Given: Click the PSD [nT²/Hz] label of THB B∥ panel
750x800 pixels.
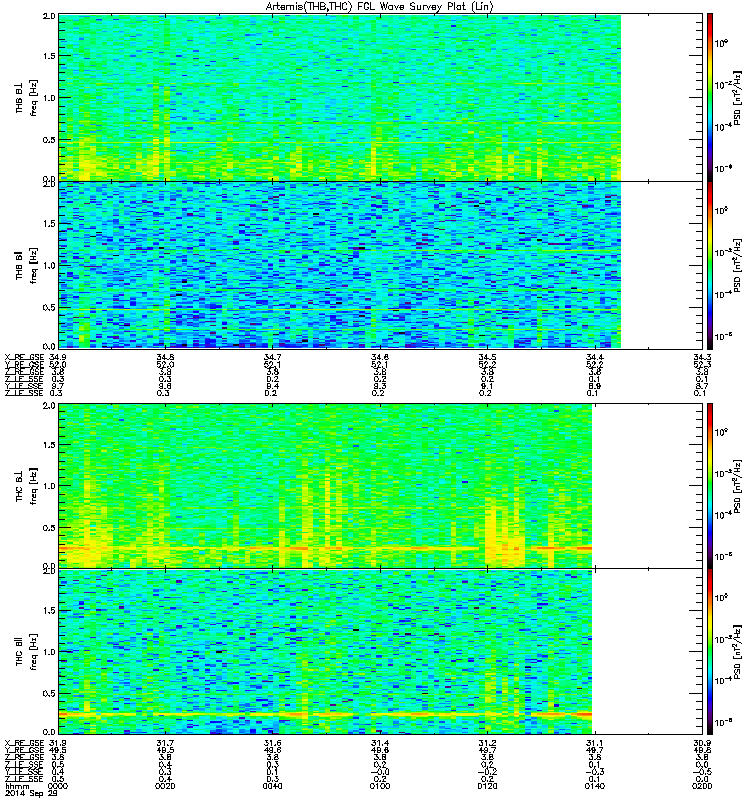Looking at the screenshot, I should pyautogui.click(x=737, y=265).
